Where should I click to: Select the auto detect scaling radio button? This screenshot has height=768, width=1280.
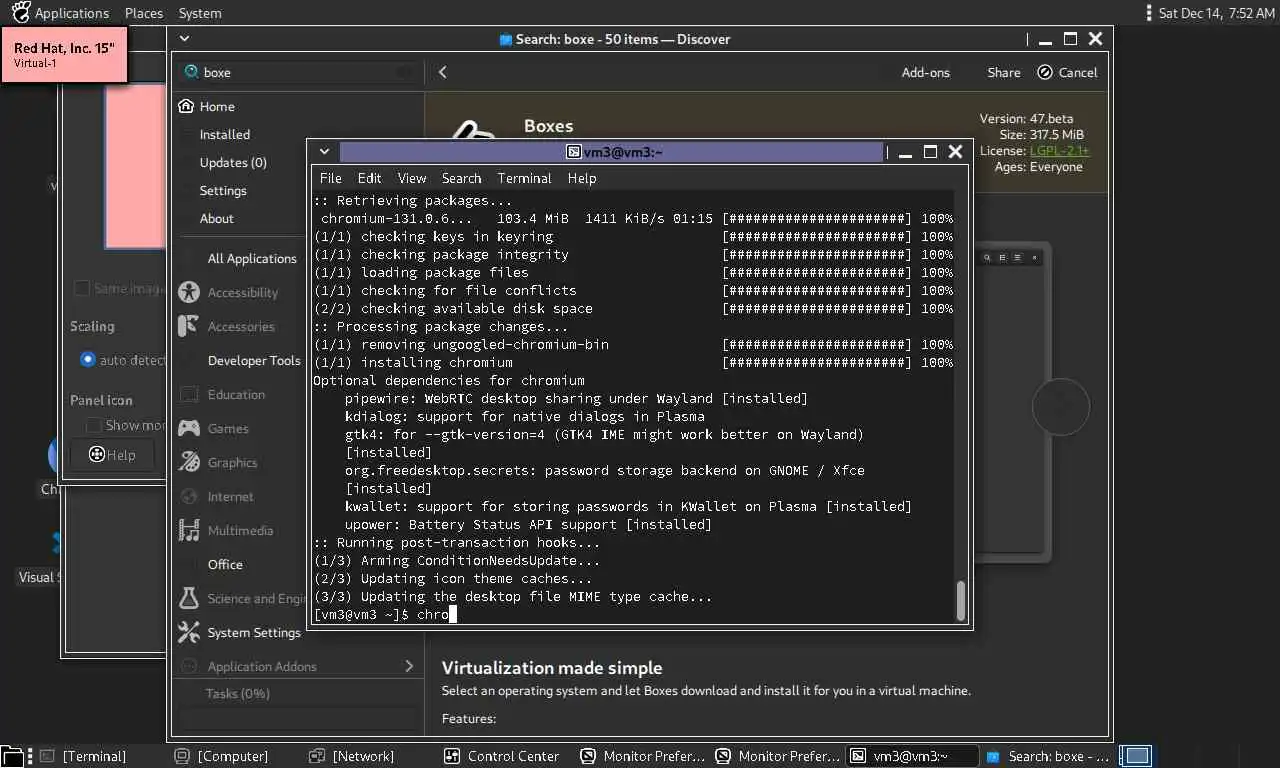(x=88, y=359)
